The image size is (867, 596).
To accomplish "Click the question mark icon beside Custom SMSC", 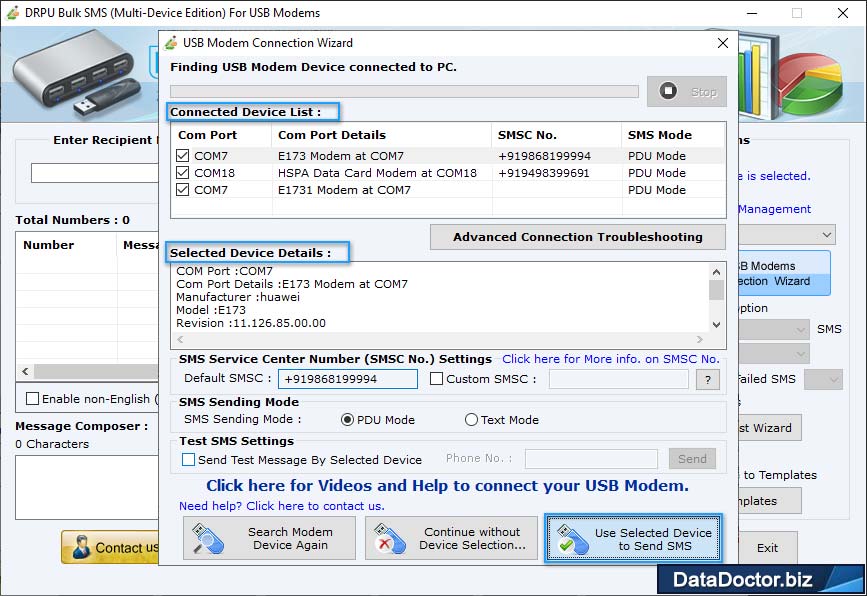I will click(706, 379).
